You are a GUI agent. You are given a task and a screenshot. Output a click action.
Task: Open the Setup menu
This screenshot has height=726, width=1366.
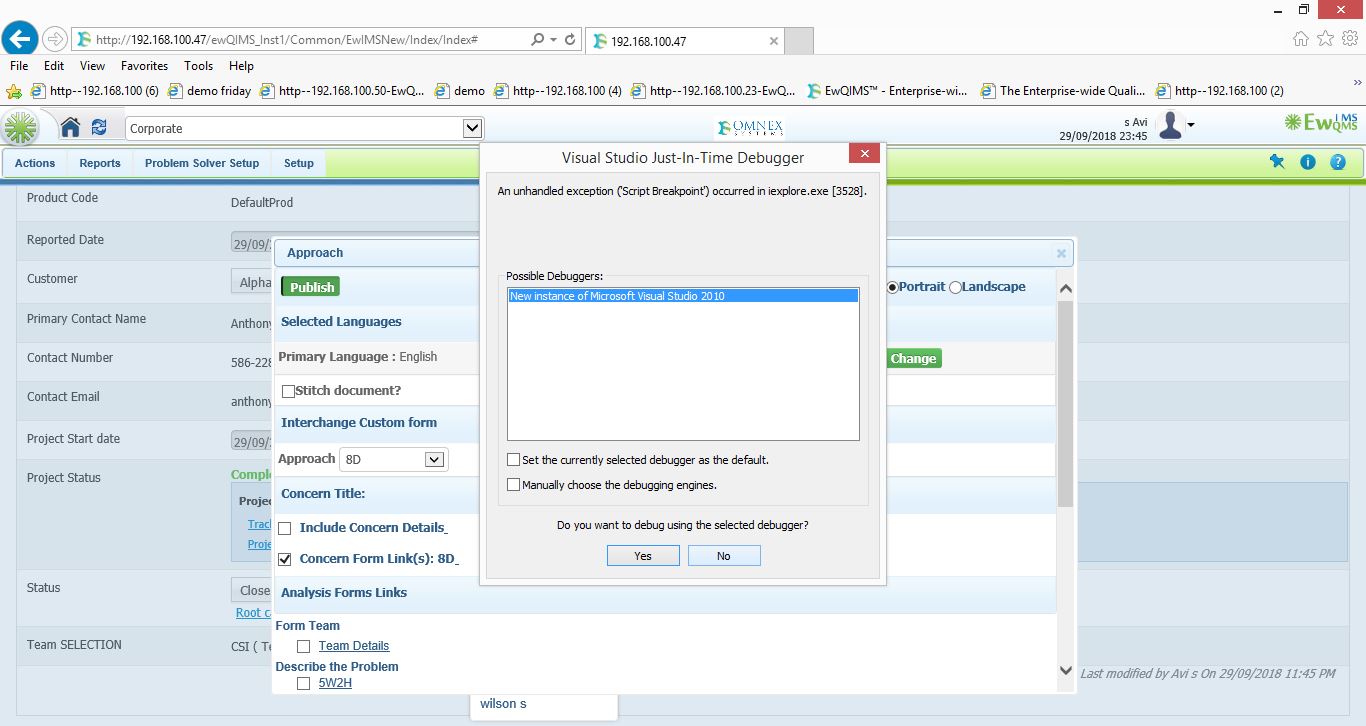pyautogui.click(x=298, y=163)
